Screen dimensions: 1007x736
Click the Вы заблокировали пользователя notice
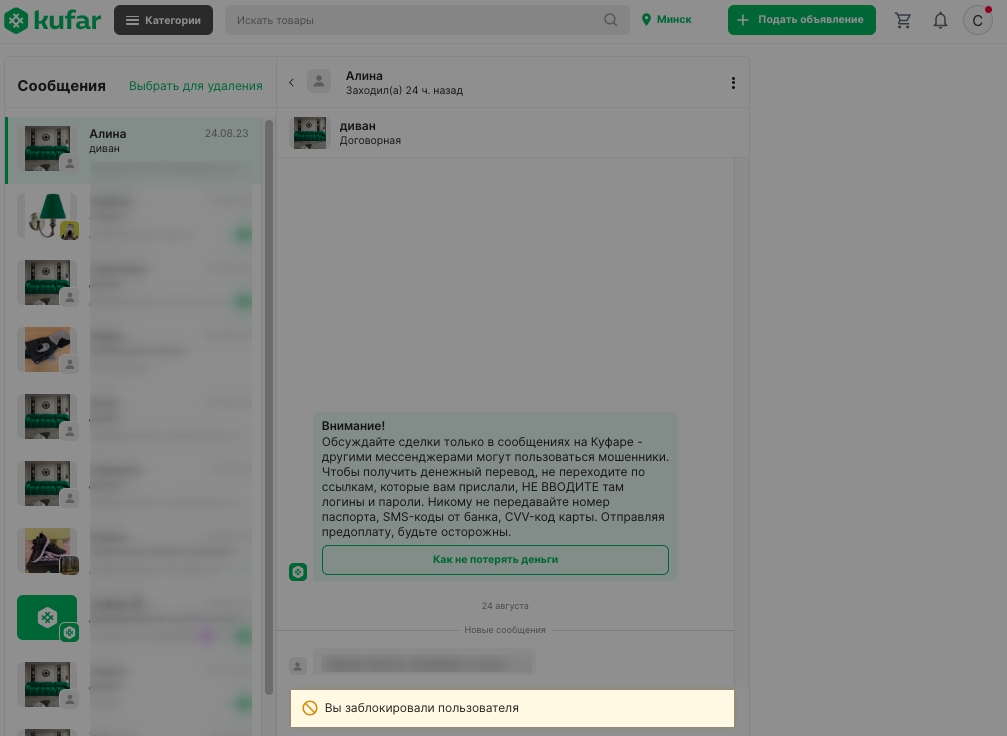(512, 708)
